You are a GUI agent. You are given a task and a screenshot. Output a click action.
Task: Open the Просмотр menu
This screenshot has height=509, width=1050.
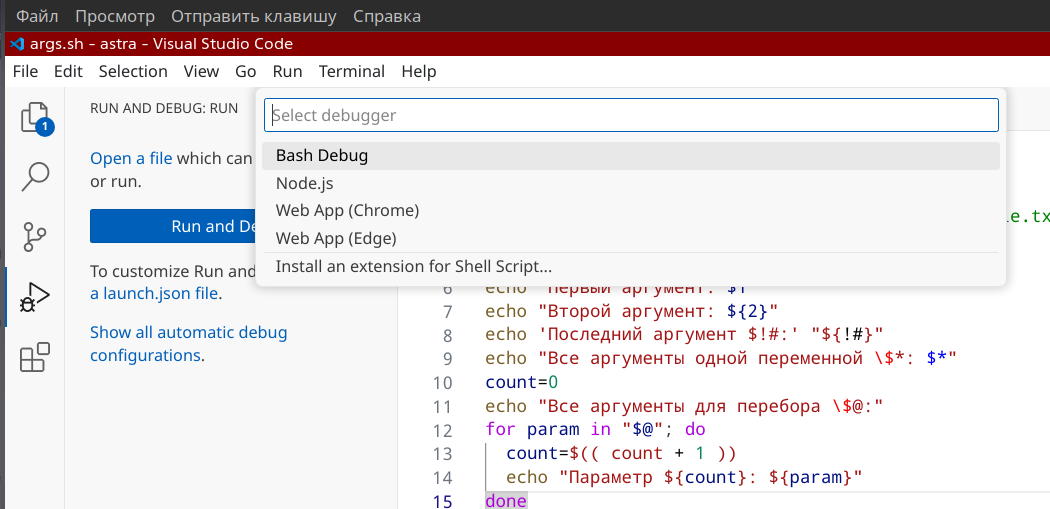click(115, 16)
